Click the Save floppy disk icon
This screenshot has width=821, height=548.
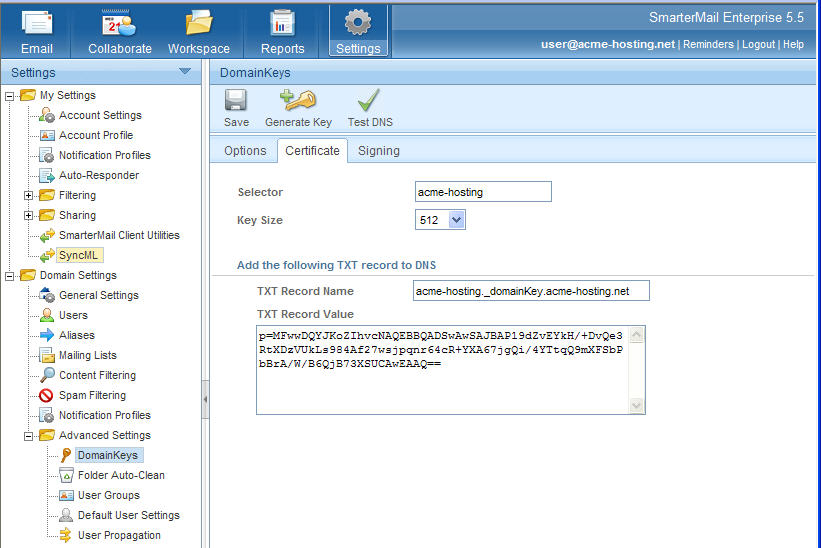tap(236, 100)
